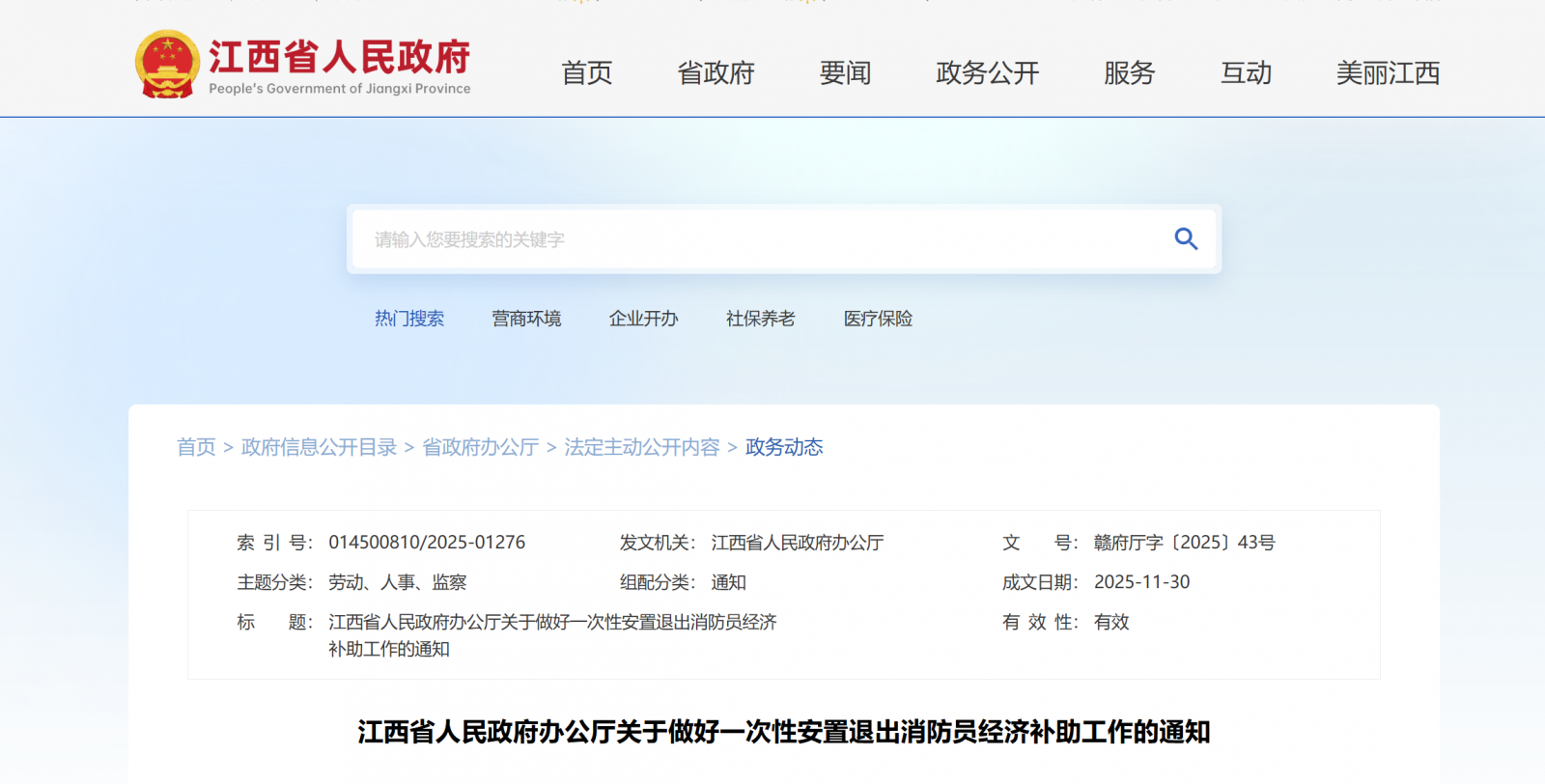This screenshot has height=784, width=1545.
Task: Open the 互动 navigation item
Action: coord(1246,73)
